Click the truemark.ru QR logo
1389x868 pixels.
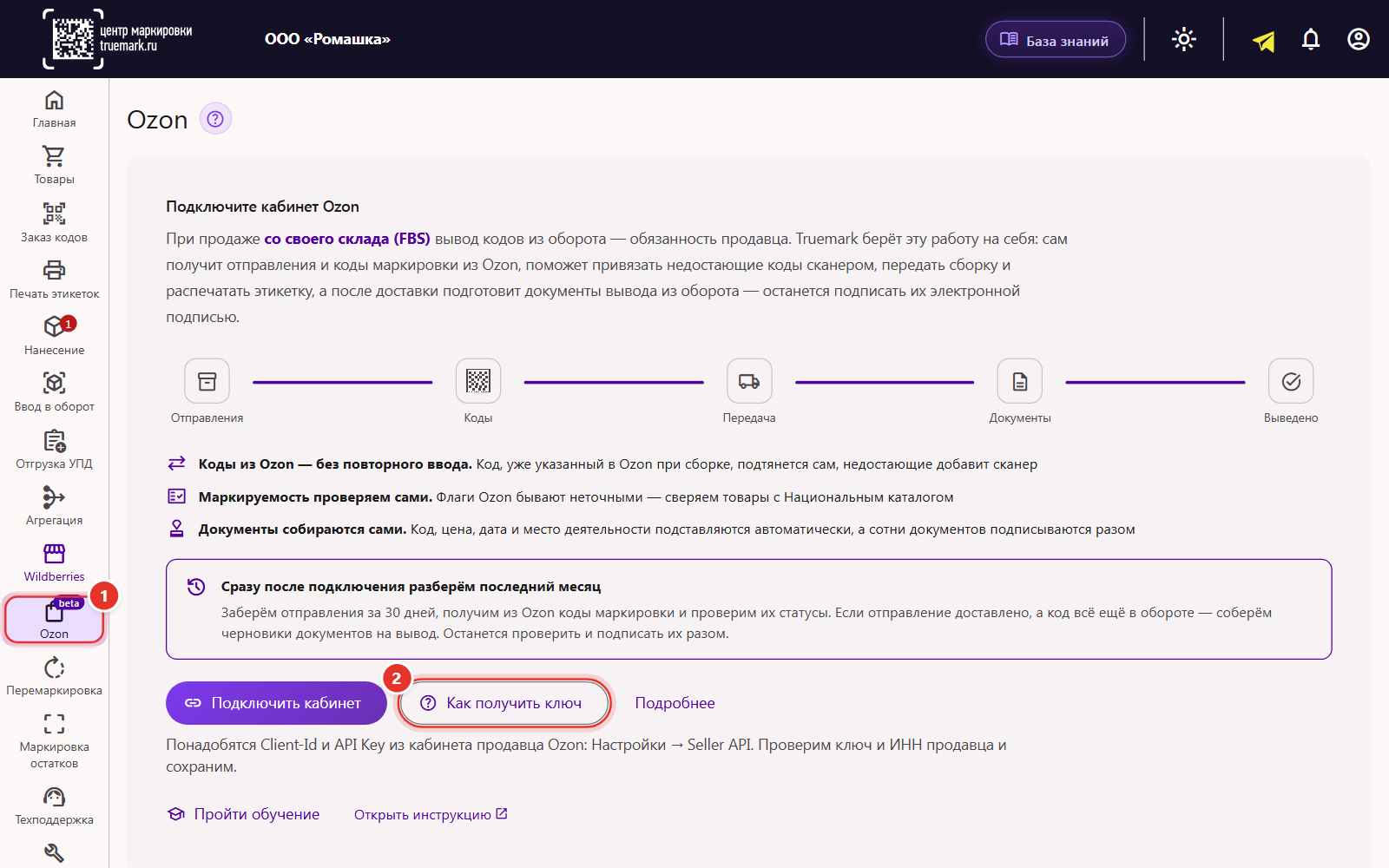pos(118,39)
